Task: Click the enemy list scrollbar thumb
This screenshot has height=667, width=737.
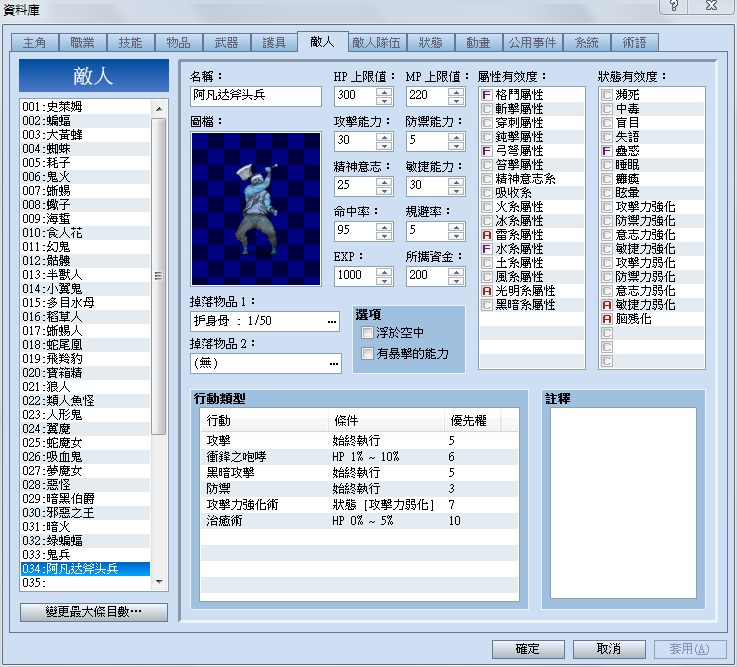Action: point(159,276)
